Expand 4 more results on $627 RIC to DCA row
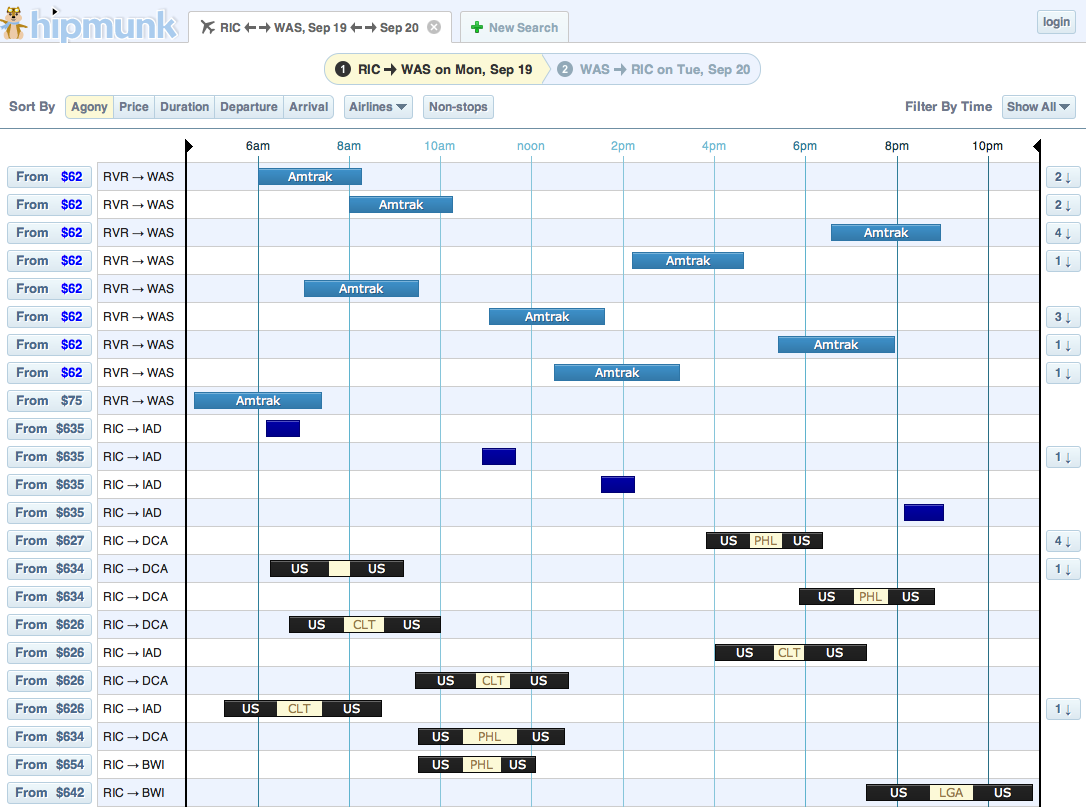Viewport: 1086px width, 807px height. (1062, 540)
